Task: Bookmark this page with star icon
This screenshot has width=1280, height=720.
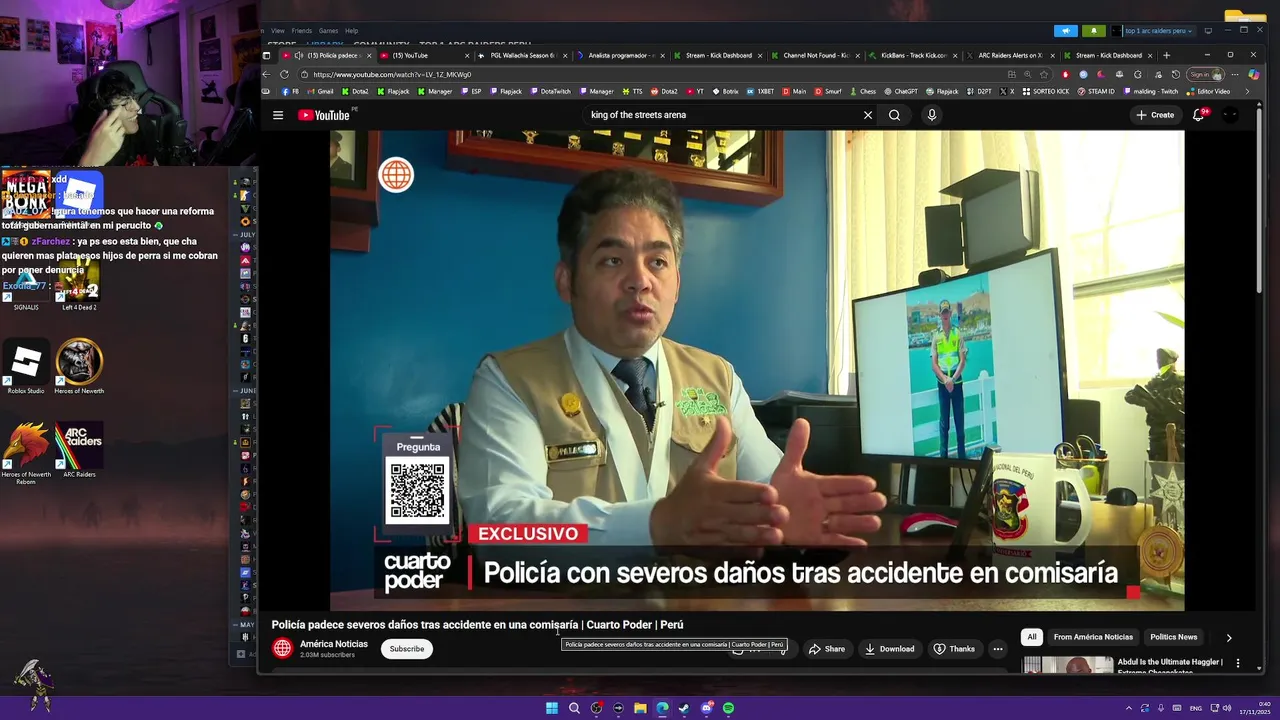Action: pyautogui.click(x=1044, y=75)
